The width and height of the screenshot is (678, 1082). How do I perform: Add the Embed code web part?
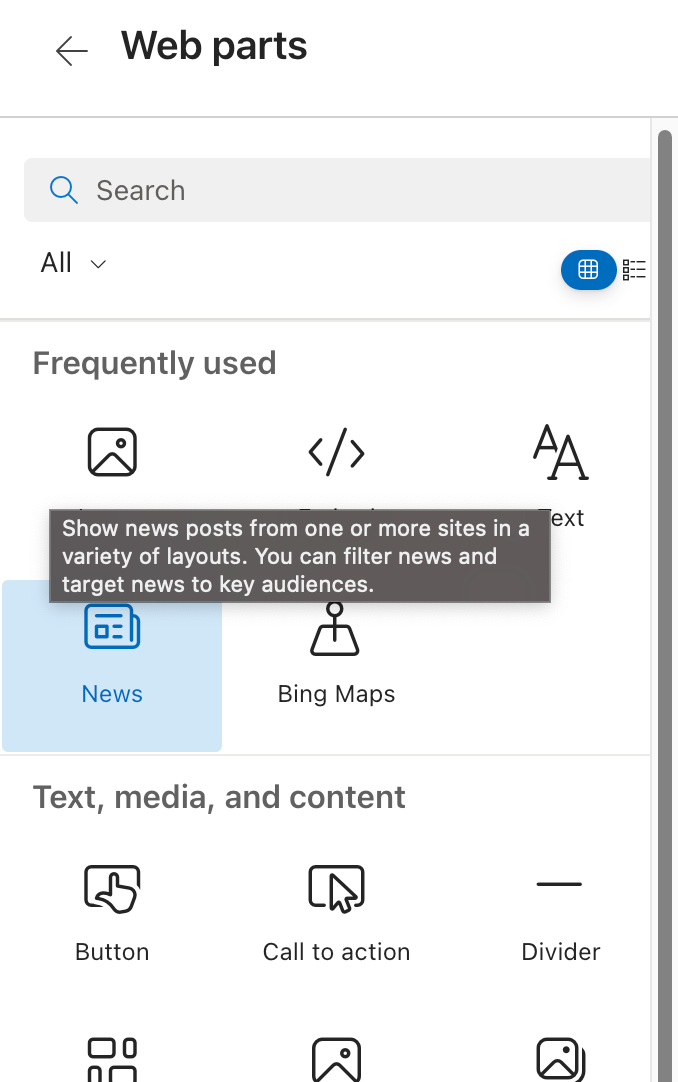[336, 453]
